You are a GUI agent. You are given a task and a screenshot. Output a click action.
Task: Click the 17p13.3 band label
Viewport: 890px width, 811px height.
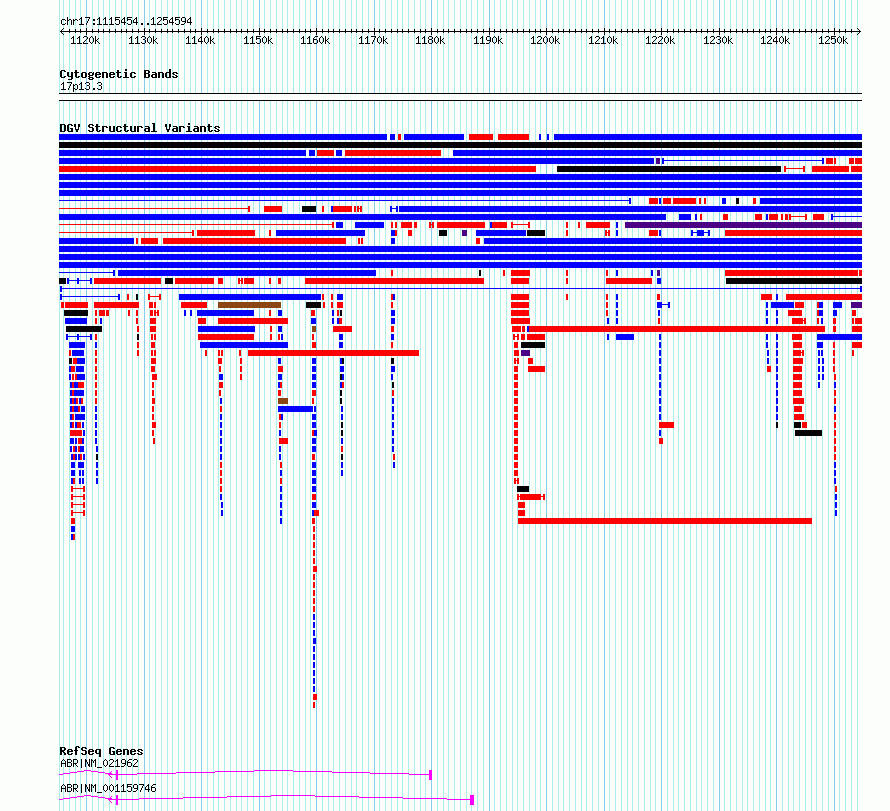(x=81, y=86)
